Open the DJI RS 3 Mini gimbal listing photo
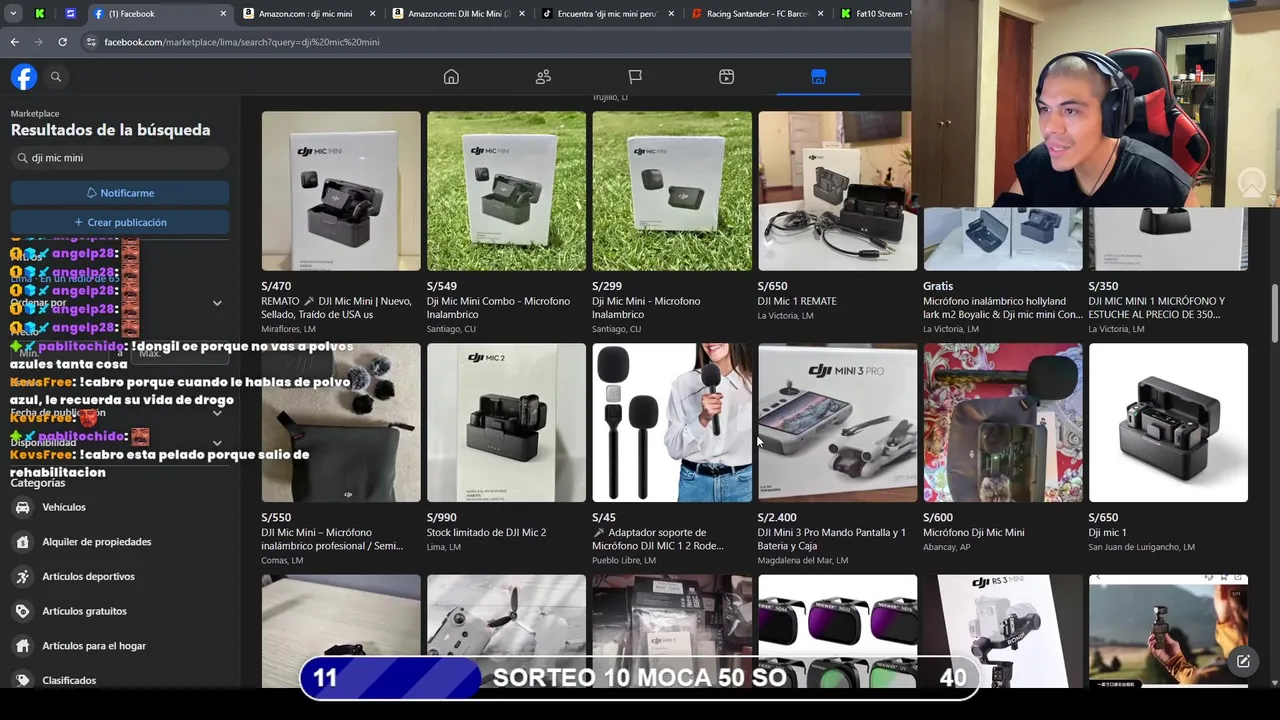The height and width of the screenshot is (720, 1280). 1003,631
